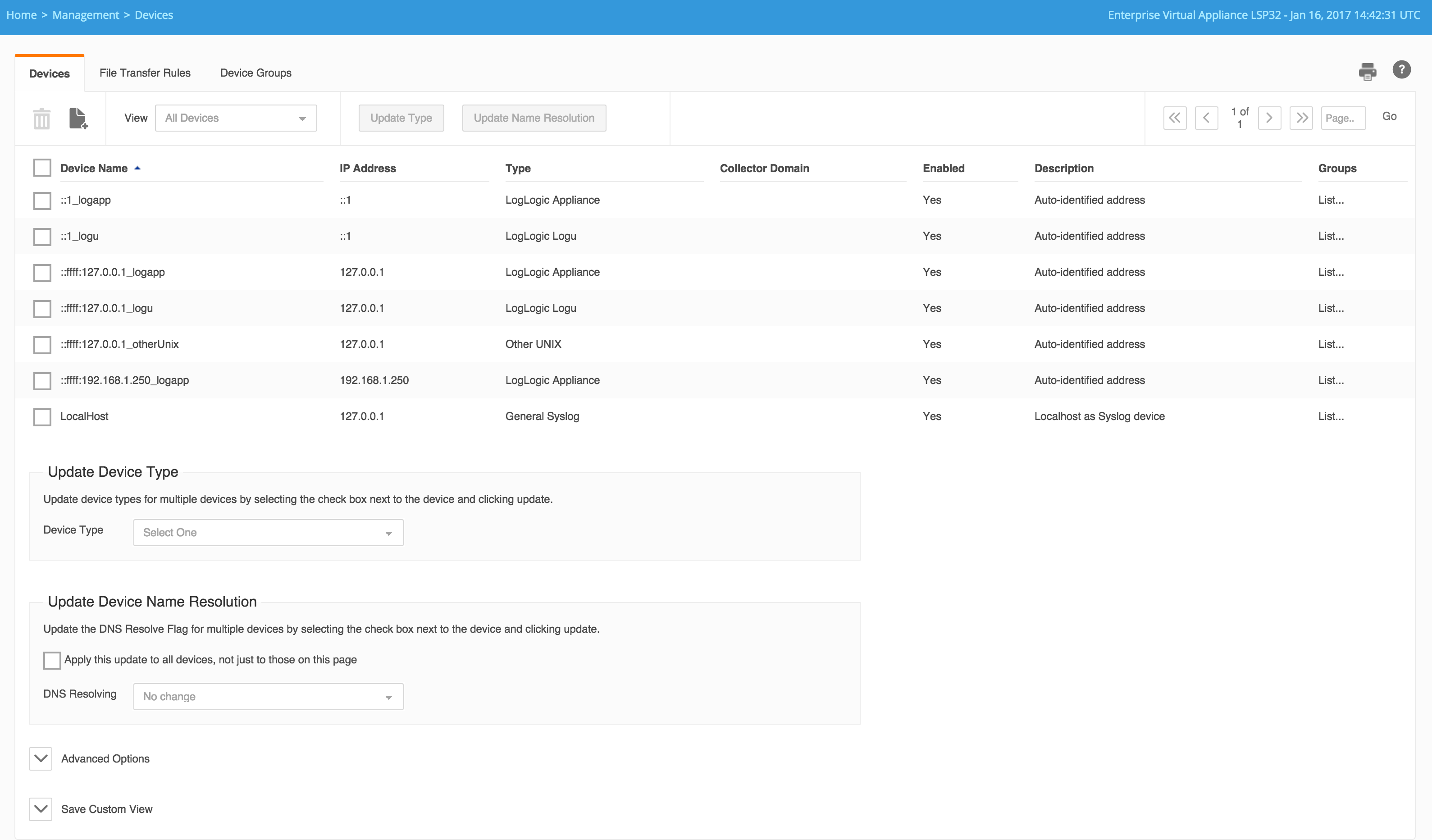
Task: Expand the Advanced Options section
Action: pyautogui.click(x=41, y=759)
